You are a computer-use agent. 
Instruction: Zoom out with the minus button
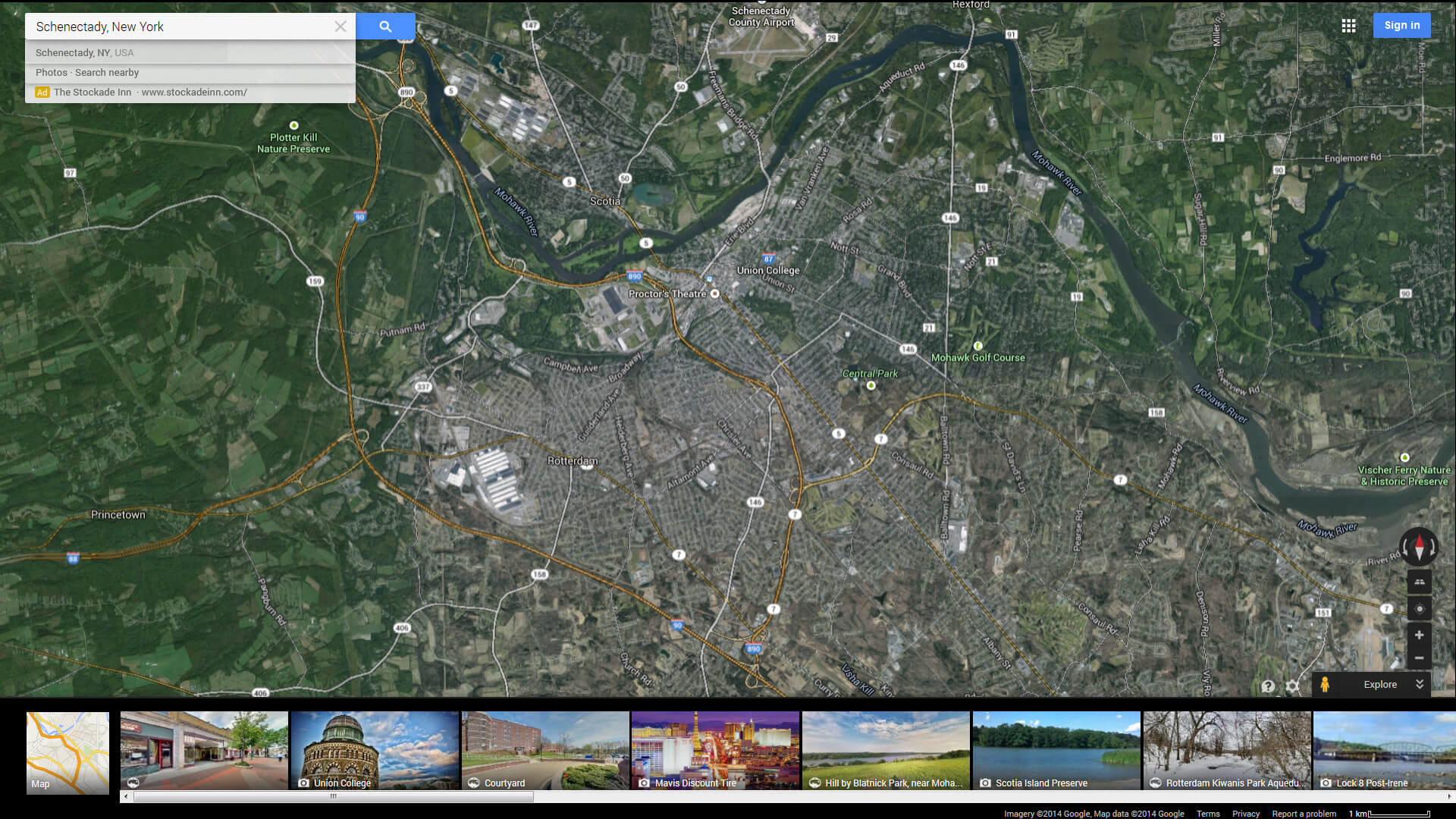[1419, 657]
